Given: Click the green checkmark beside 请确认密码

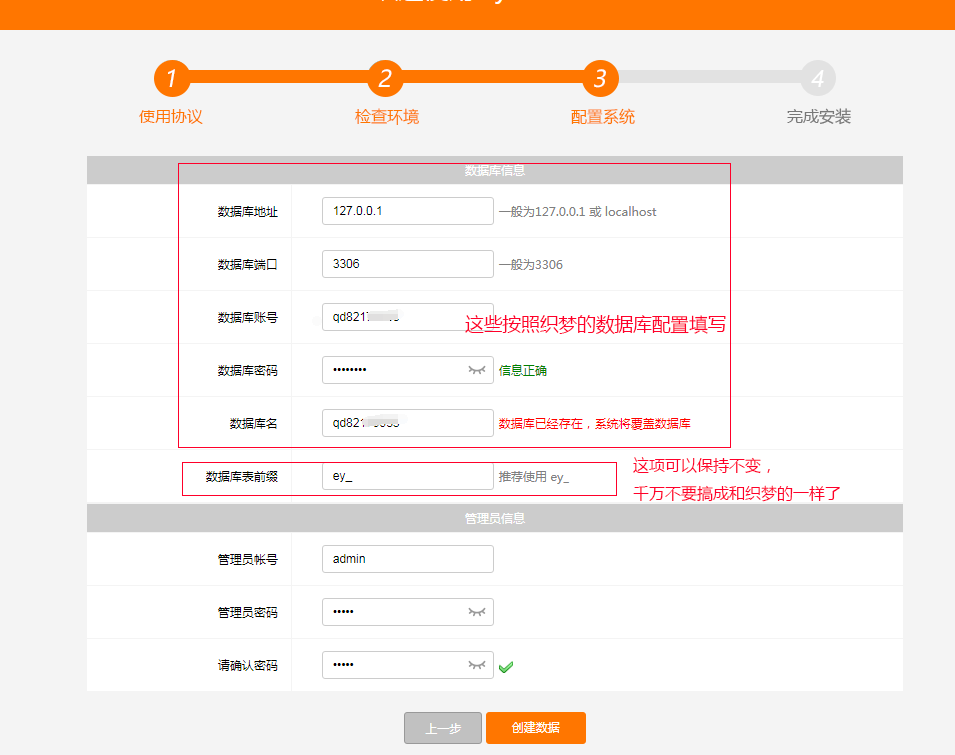Looking at the screenshot, I should click(x=506, y=665).
